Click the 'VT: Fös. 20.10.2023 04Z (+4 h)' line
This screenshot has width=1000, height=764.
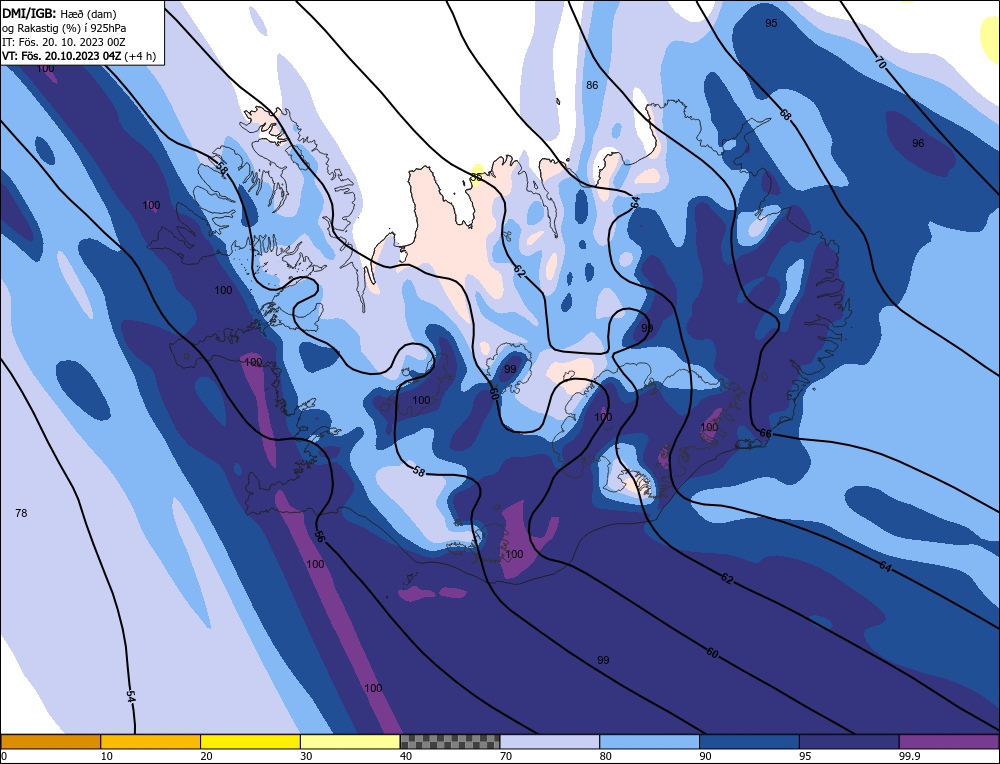[x=78, y=56]
